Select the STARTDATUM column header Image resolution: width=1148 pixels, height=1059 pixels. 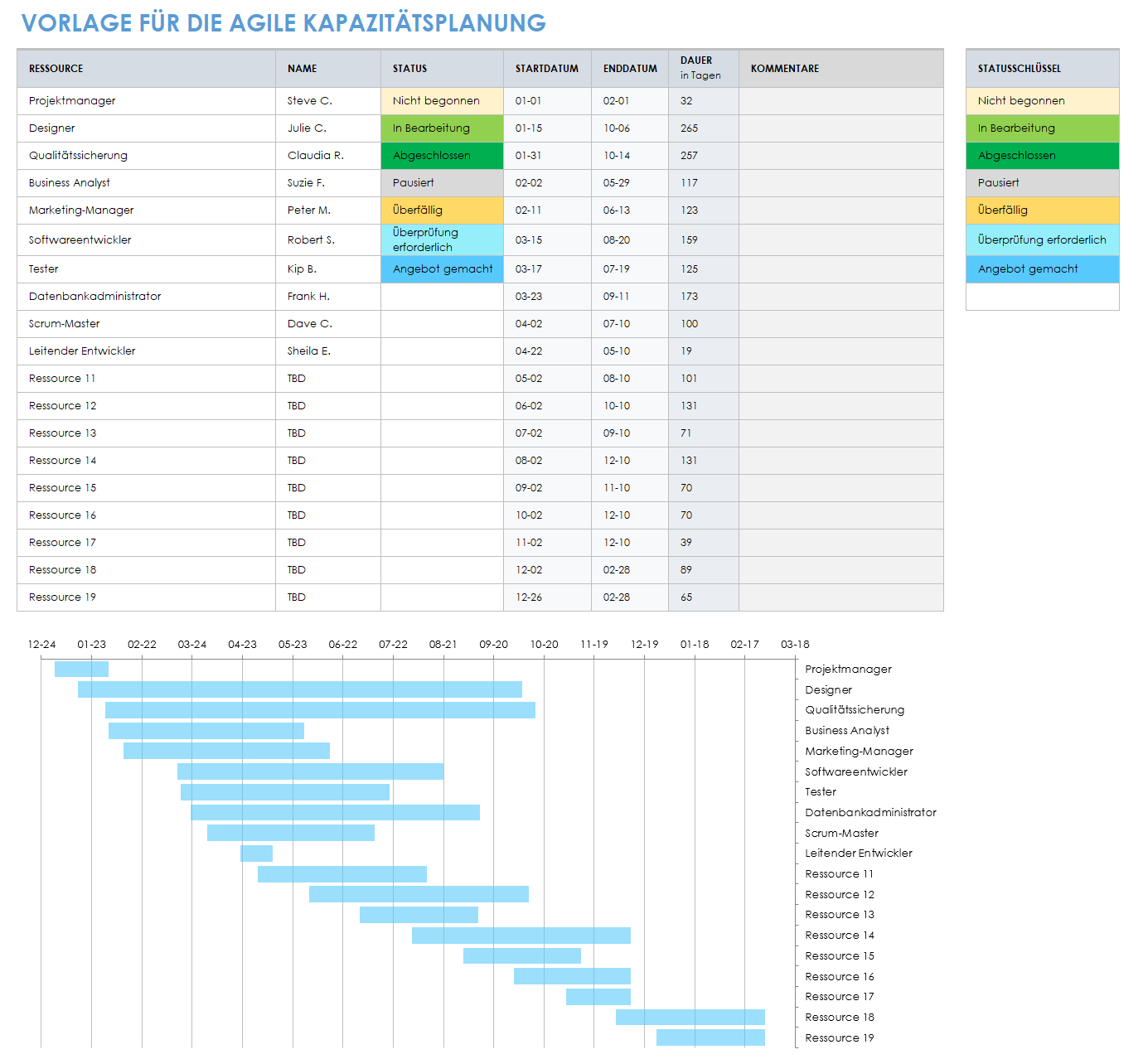pos(547,69)
